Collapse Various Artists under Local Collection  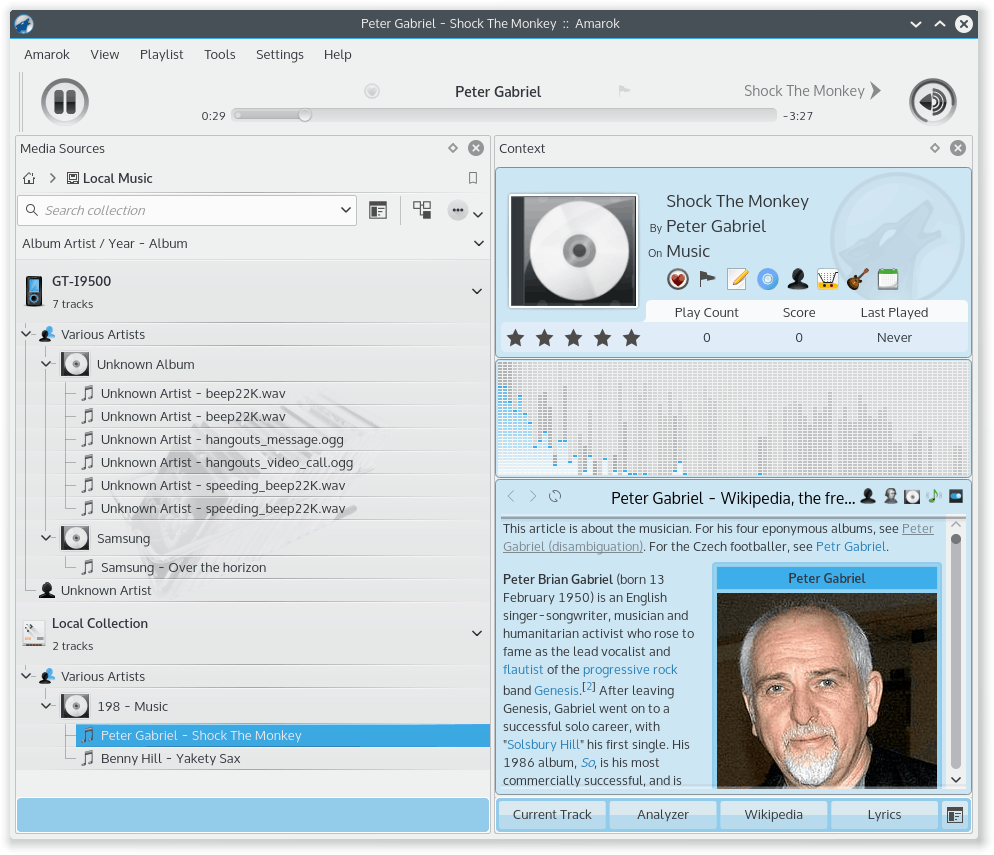tap(26, 676)
